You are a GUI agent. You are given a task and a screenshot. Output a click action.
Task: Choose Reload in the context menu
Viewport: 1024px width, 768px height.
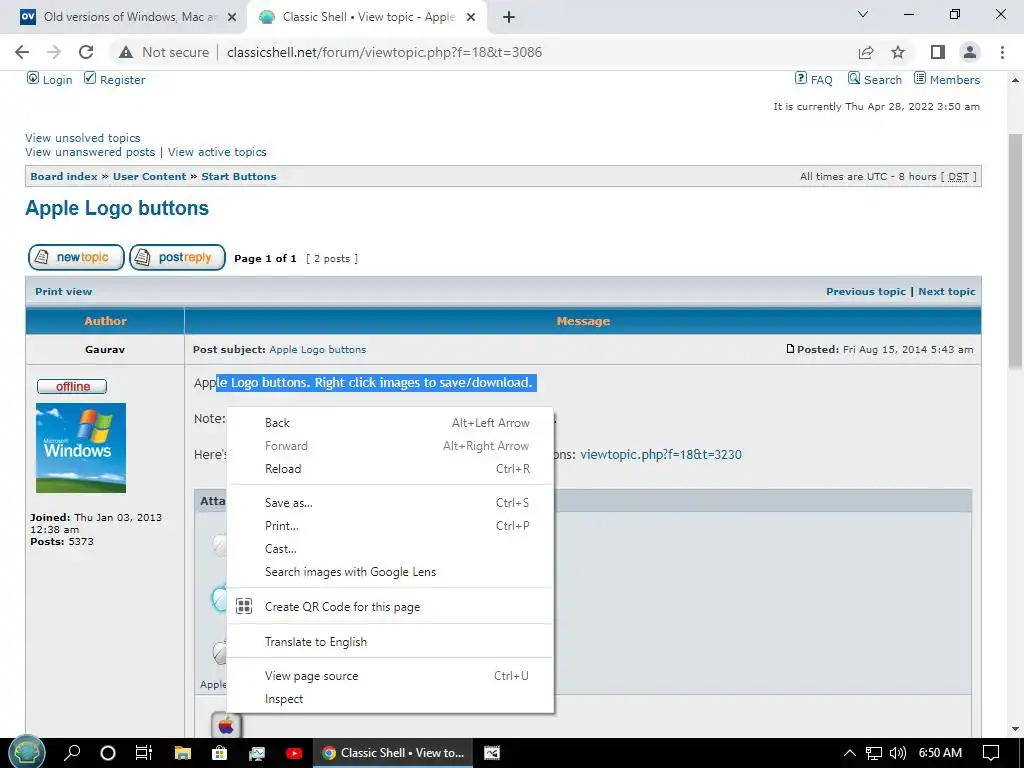click(x=391, y=469)
